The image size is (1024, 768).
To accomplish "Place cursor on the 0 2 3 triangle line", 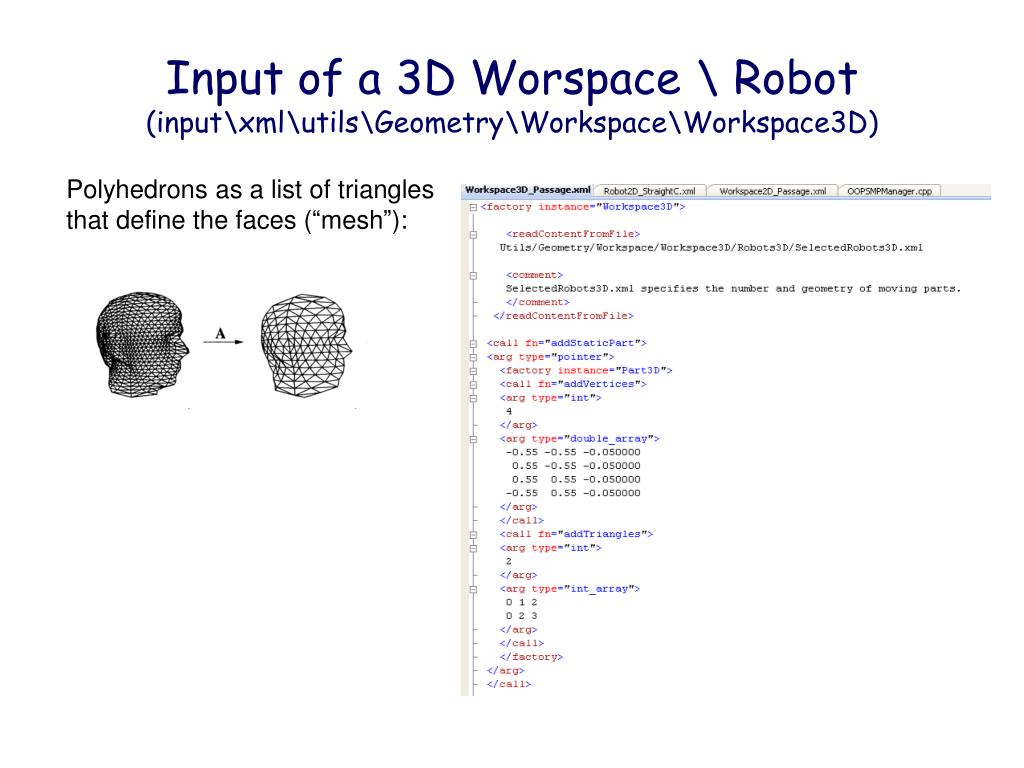I will tap(522, 616).
